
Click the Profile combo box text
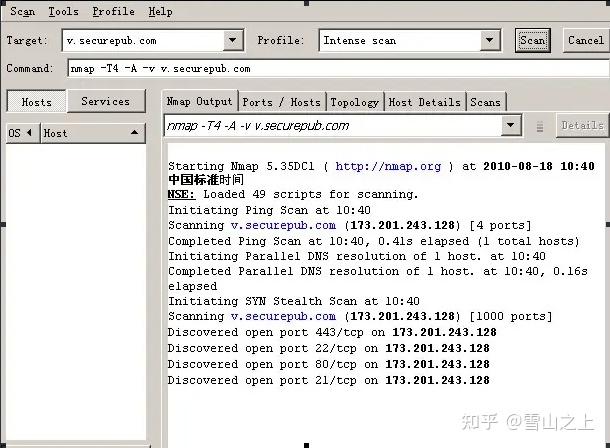[400, 40]
